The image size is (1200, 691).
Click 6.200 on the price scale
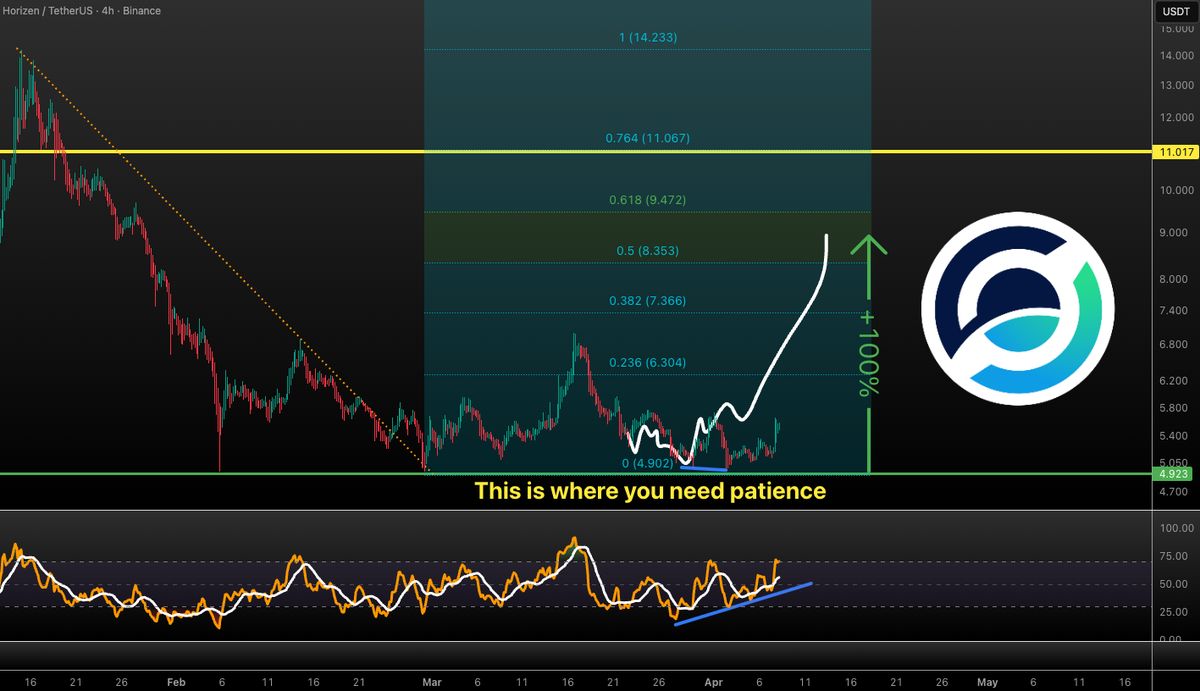coord(1175,382)
